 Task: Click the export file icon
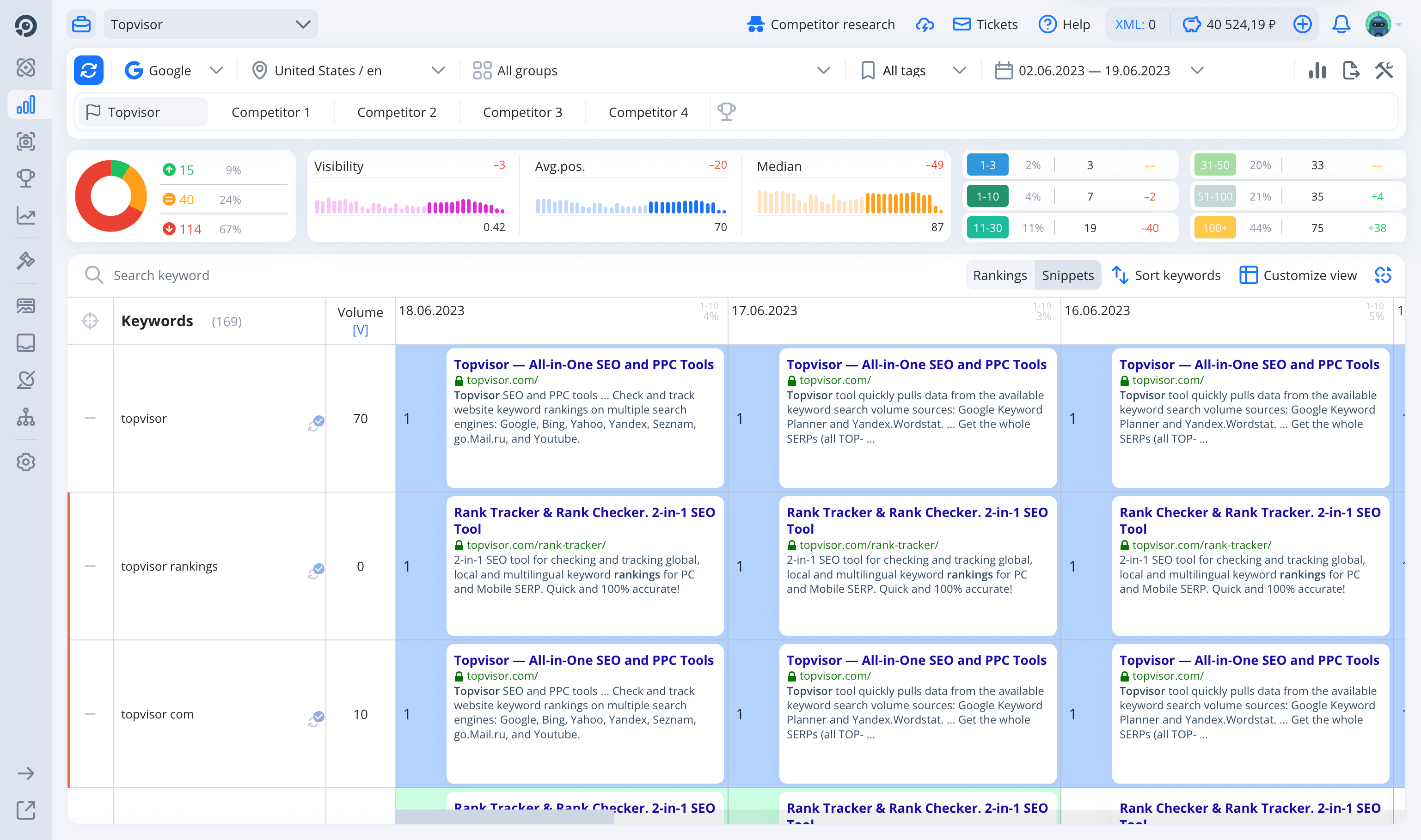click(1351, 70)
